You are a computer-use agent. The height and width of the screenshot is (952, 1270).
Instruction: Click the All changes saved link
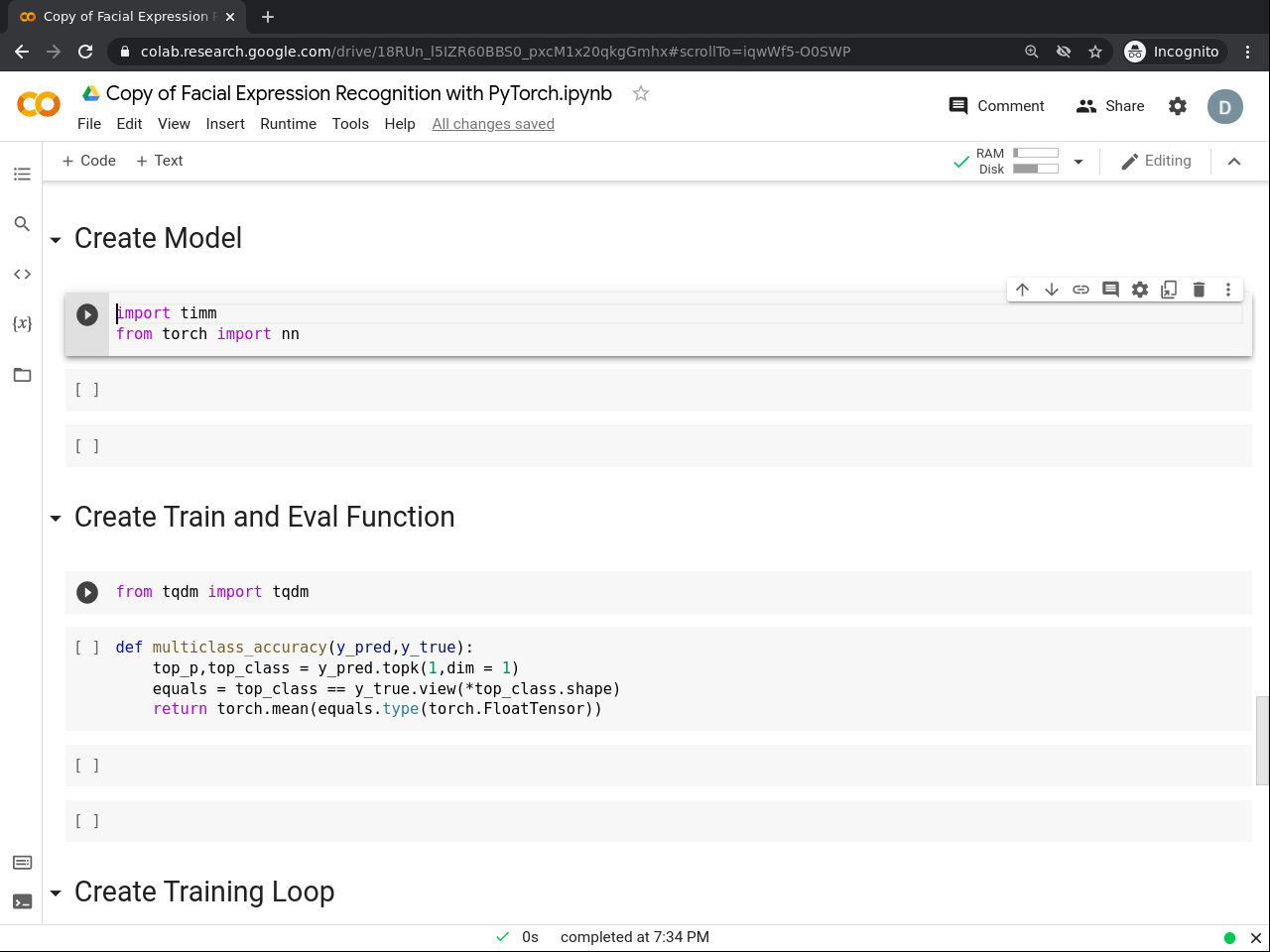pos(493,124)
